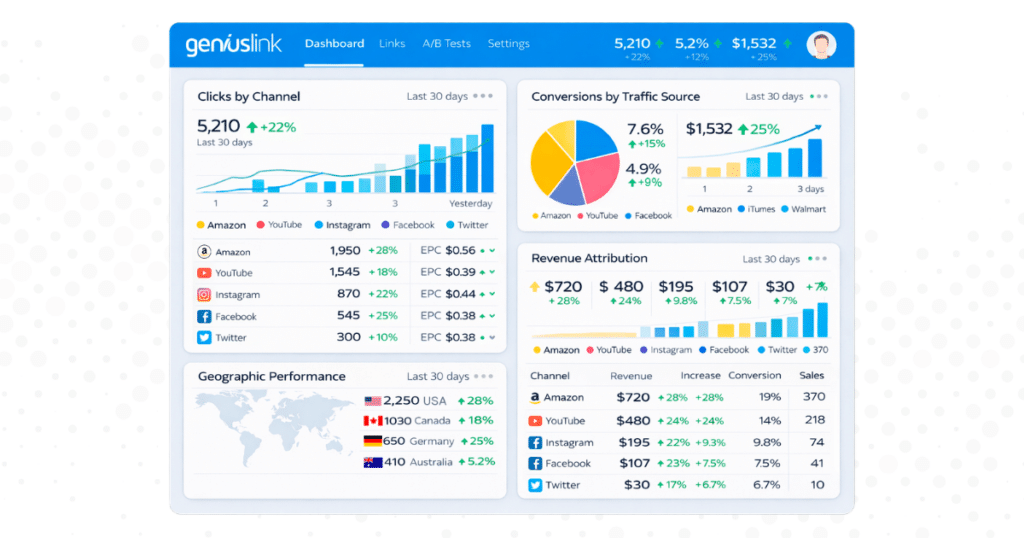The image size is (1024, 538).
Task: Toggle YouTube legend in Clicks by Channel
Action: (x=280, y=225)
